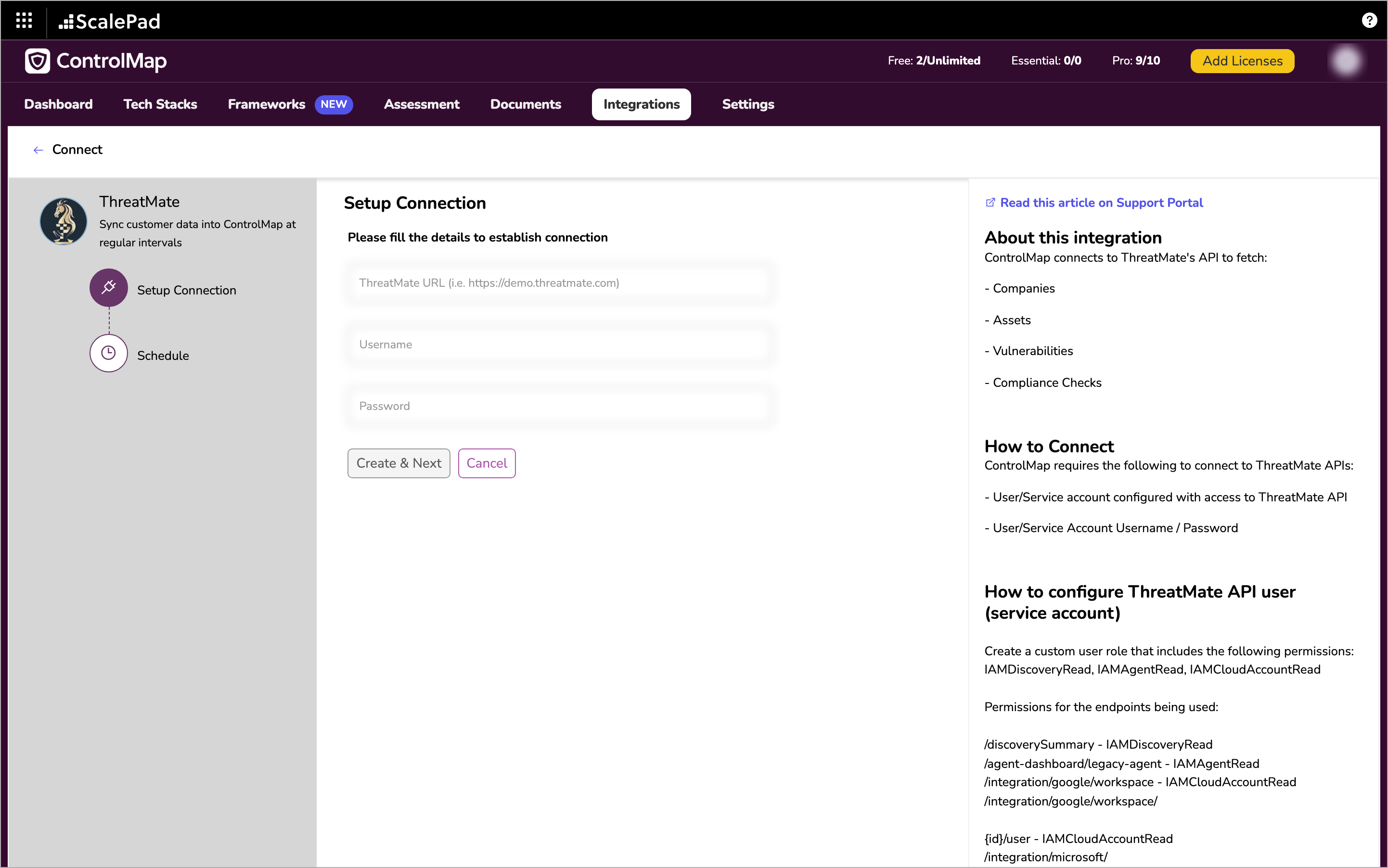The image size is (1388, 868).
Task: Select the Schedule clock step icon
Action: 109,353
